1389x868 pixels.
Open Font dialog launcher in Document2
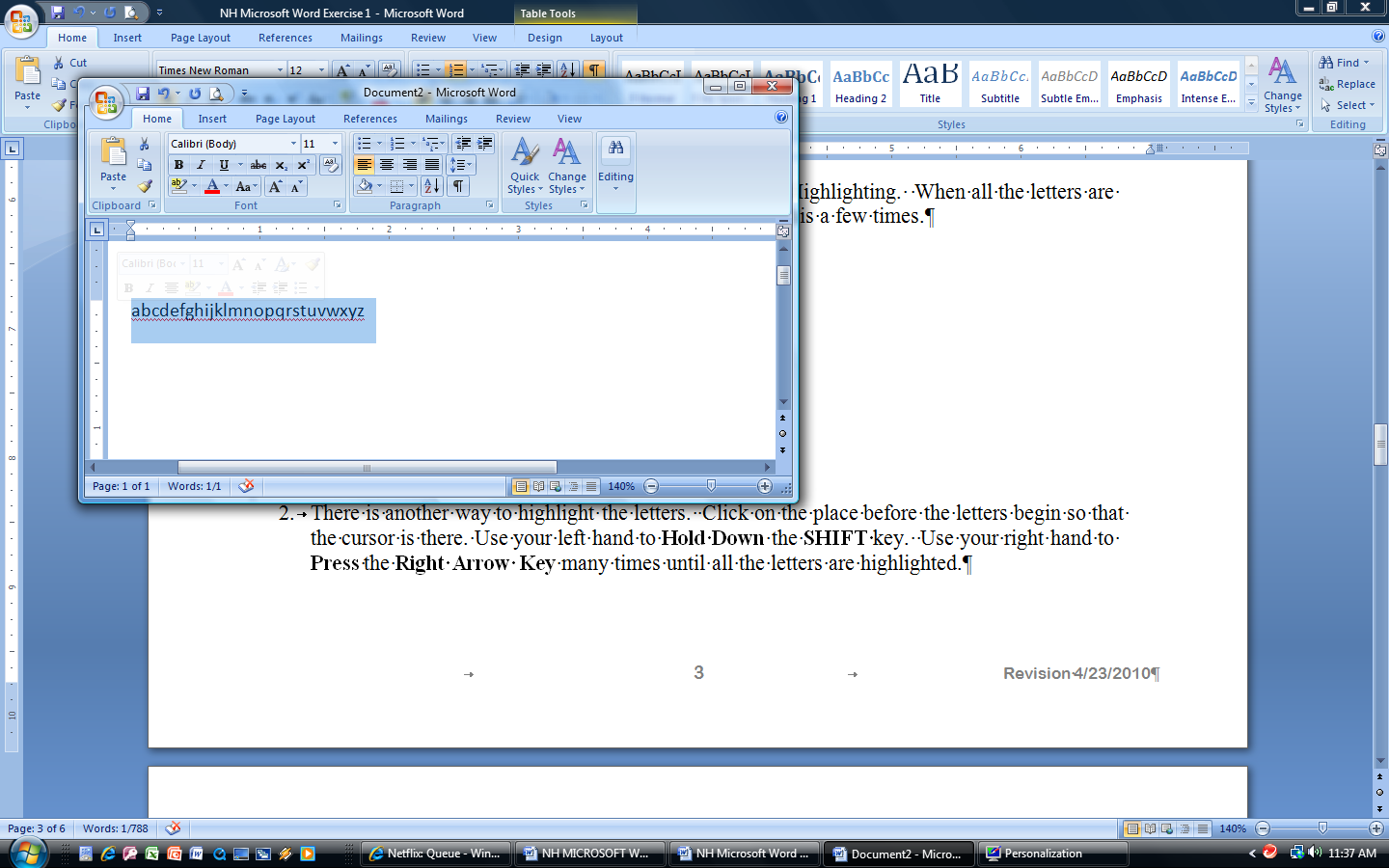338,205
